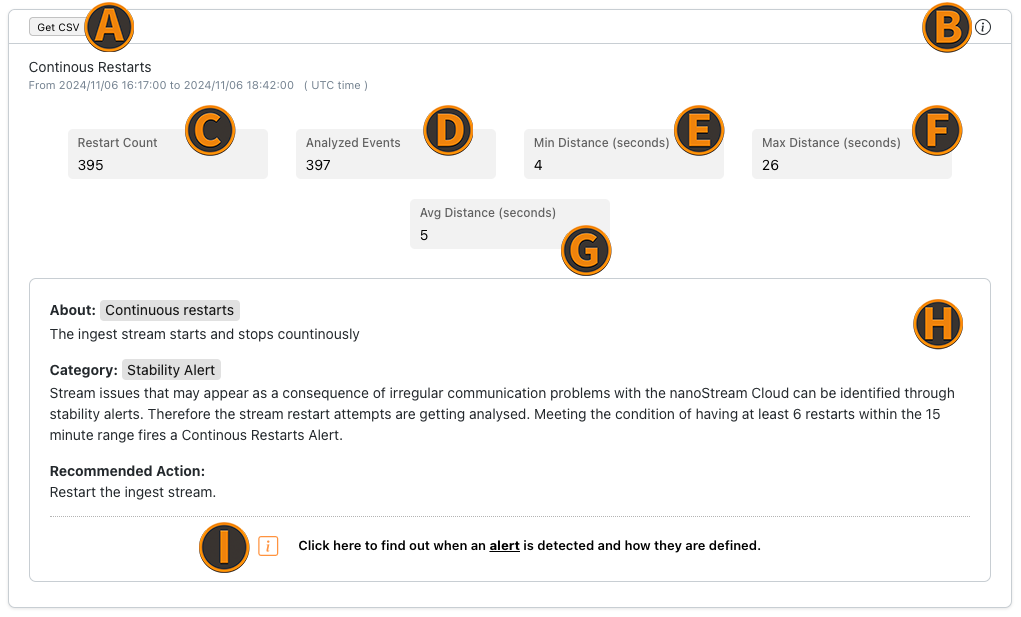Viewport: 1021px width, 617px height.
Task: Click the orange D marker badge
Action: pos(448,130)
